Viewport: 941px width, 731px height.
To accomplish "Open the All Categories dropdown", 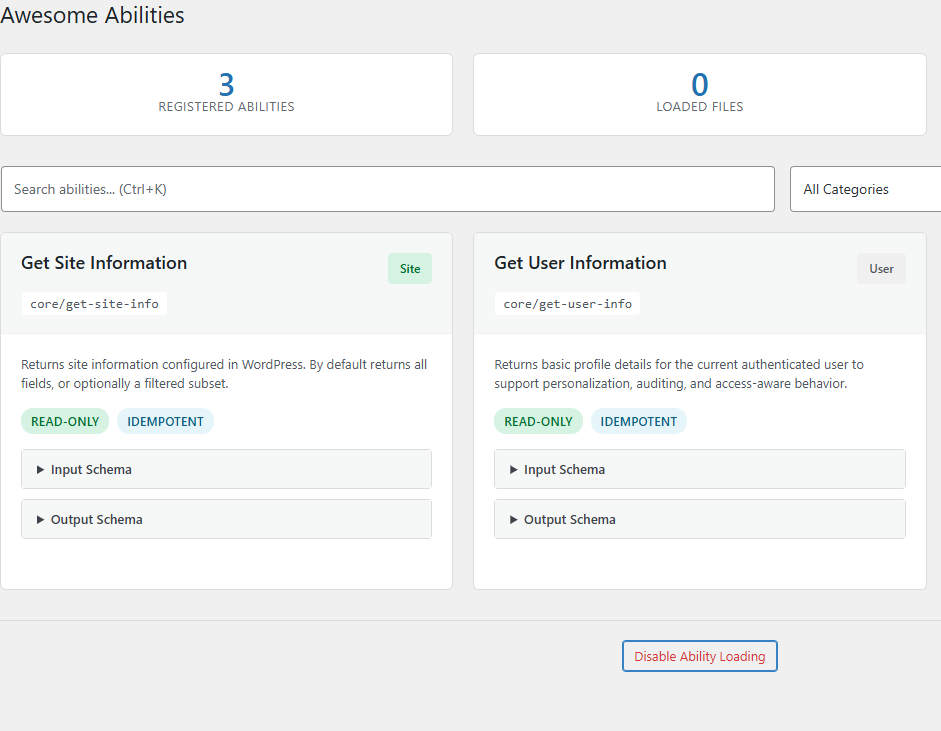I will (866, 189).
